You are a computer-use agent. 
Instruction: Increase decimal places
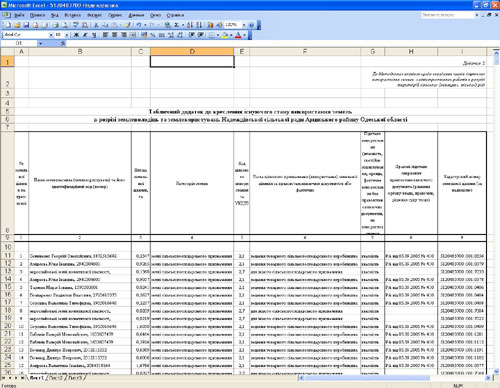point(171,35)
